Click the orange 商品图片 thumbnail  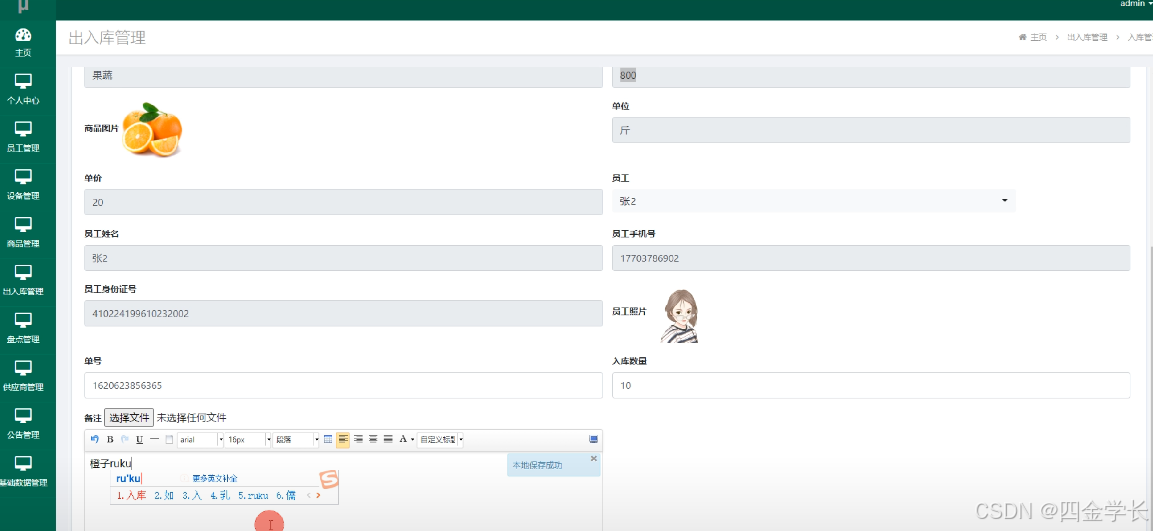[x=152, y=129]
